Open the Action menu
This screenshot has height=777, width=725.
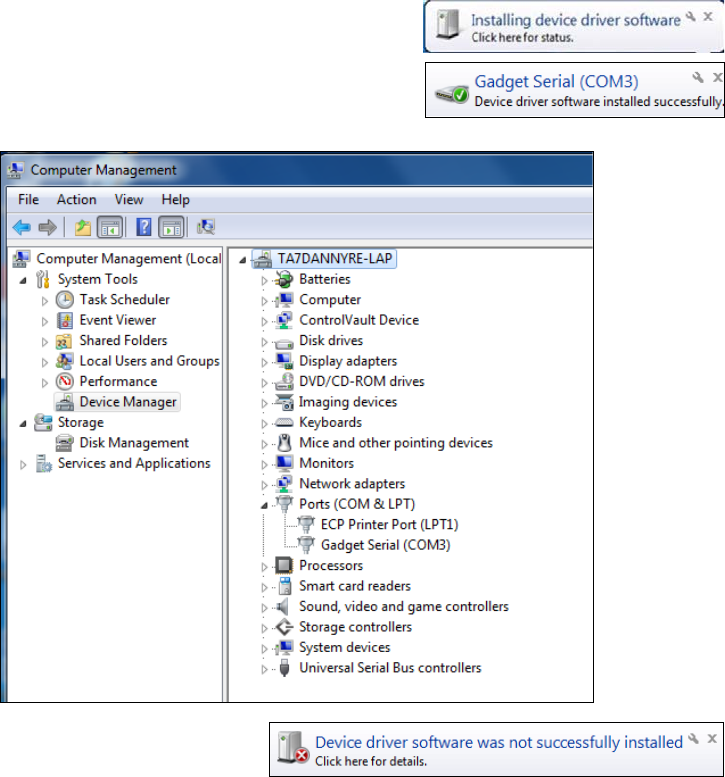click(76, 200)
